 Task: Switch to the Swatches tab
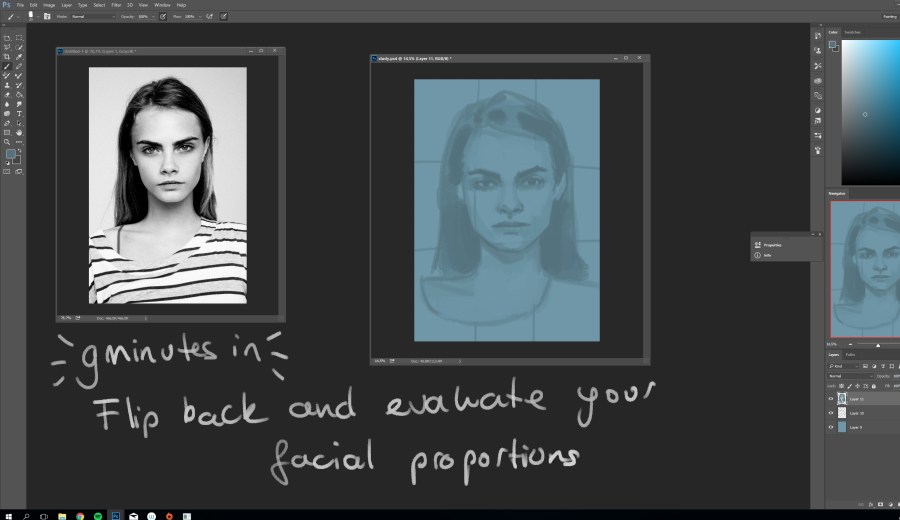click(x=853, y=32)
